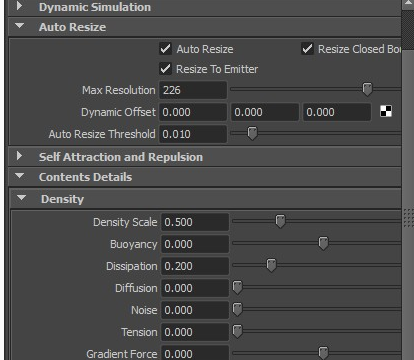Viewport: 414px width, 360px height.
Task: Click the Dynamic Simulation section title
Action: 95,7
